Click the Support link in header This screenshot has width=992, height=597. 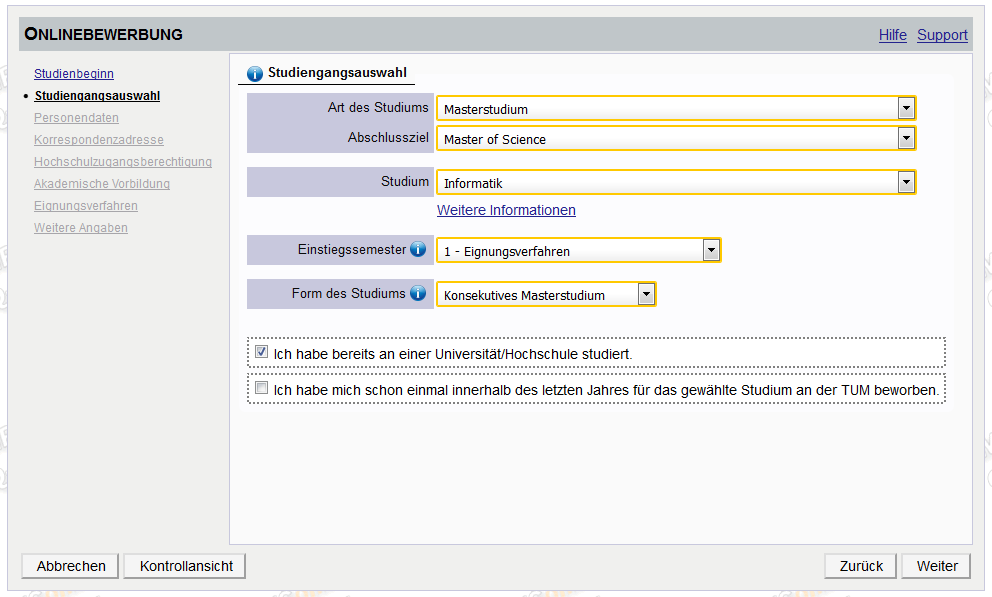[x=942, y=35]
